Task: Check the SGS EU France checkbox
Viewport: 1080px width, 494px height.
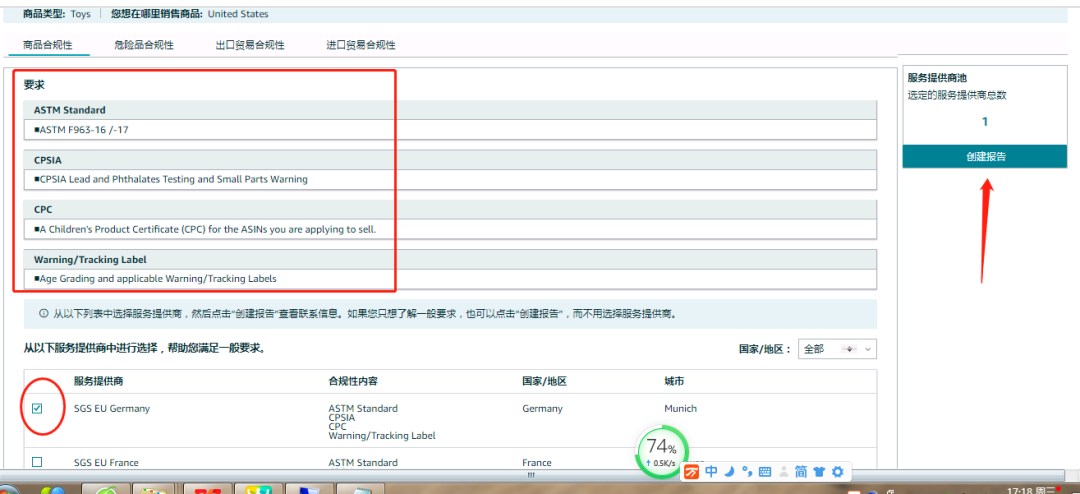Action: 37,462
